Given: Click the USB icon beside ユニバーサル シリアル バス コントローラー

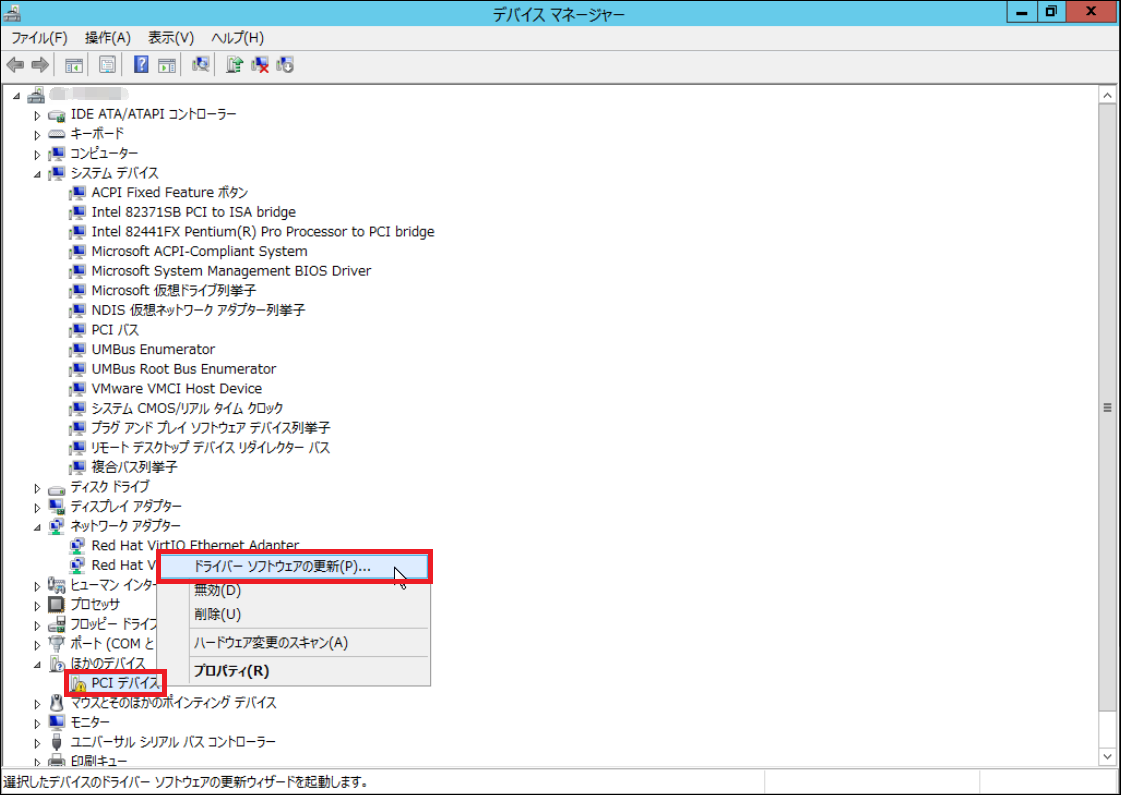Looking at the screenshot, I should coord(57,742).
